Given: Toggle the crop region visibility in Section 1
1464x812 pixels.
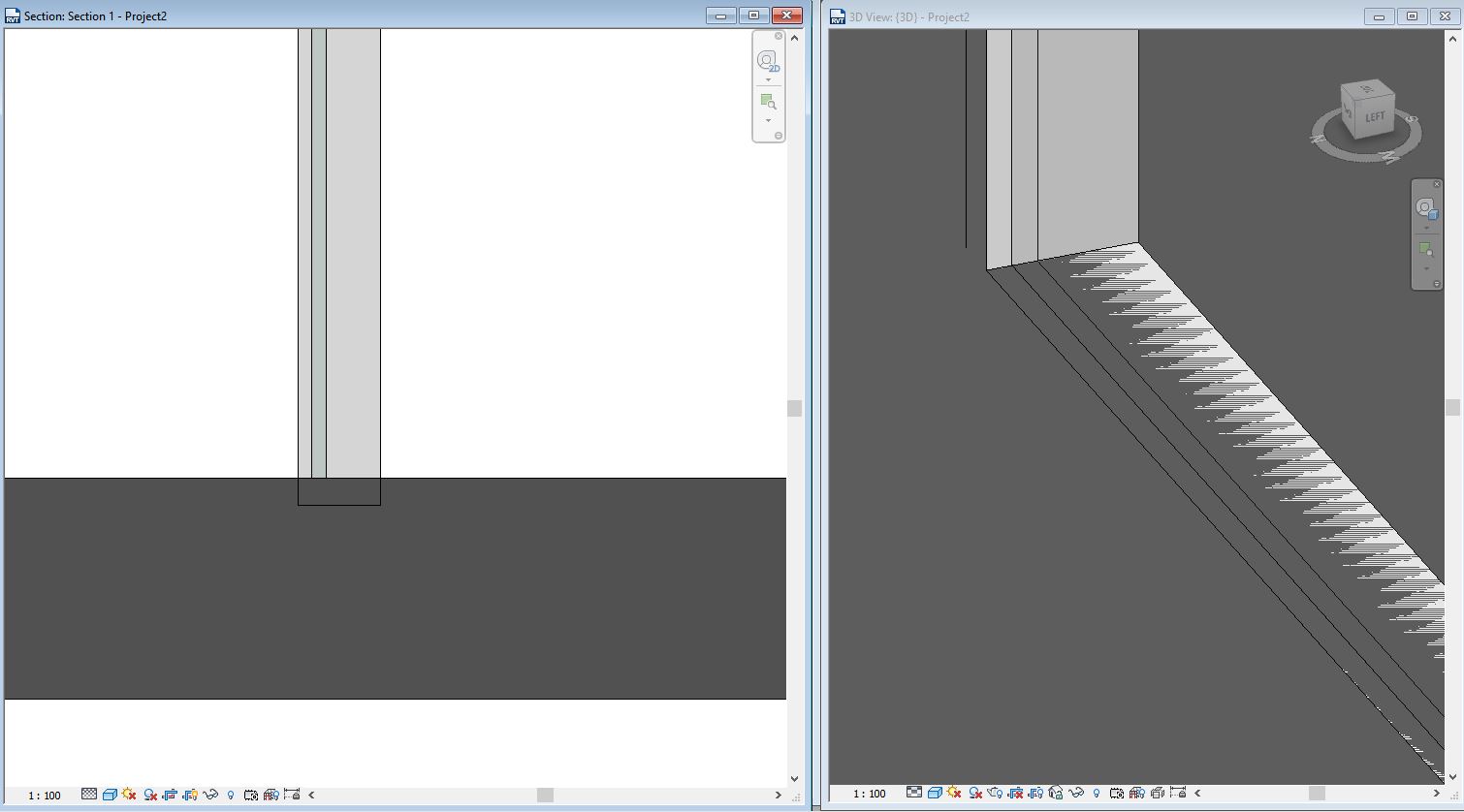Looking at the screenshot, I should click(x=190, y=794).
